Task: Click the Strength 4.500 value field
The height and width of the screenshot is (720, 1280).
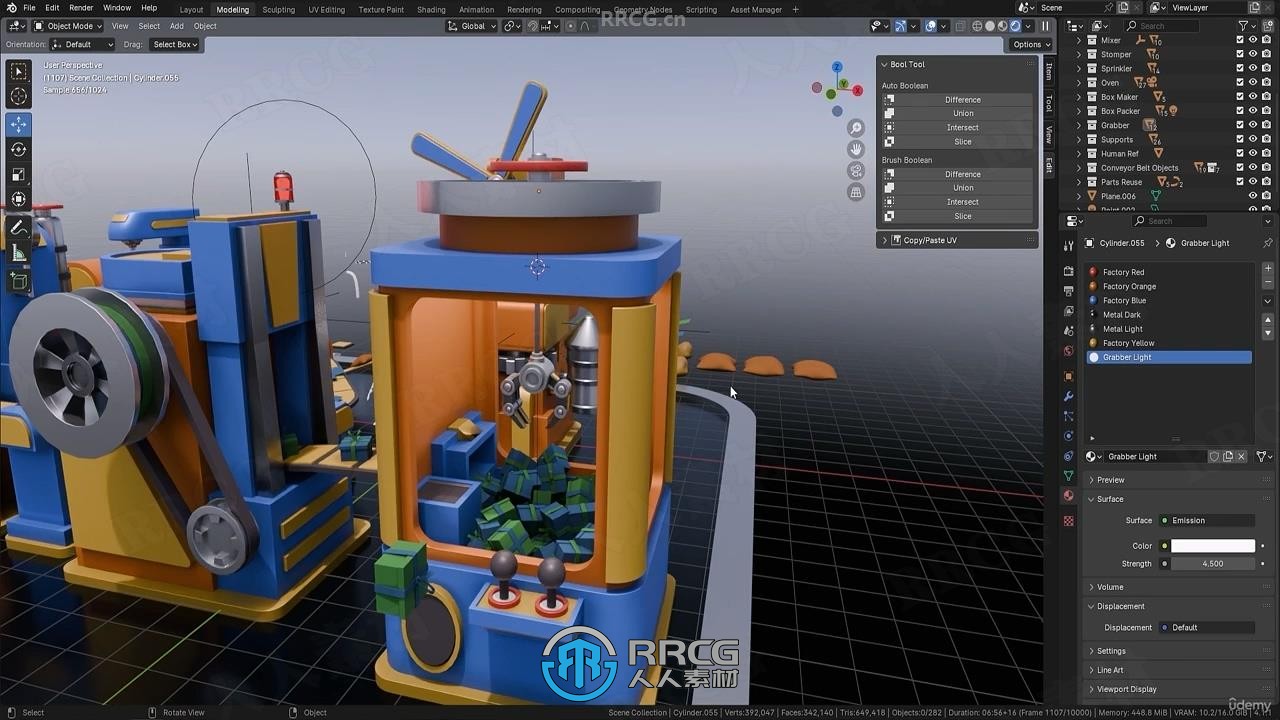Action: pos(1213,563)
